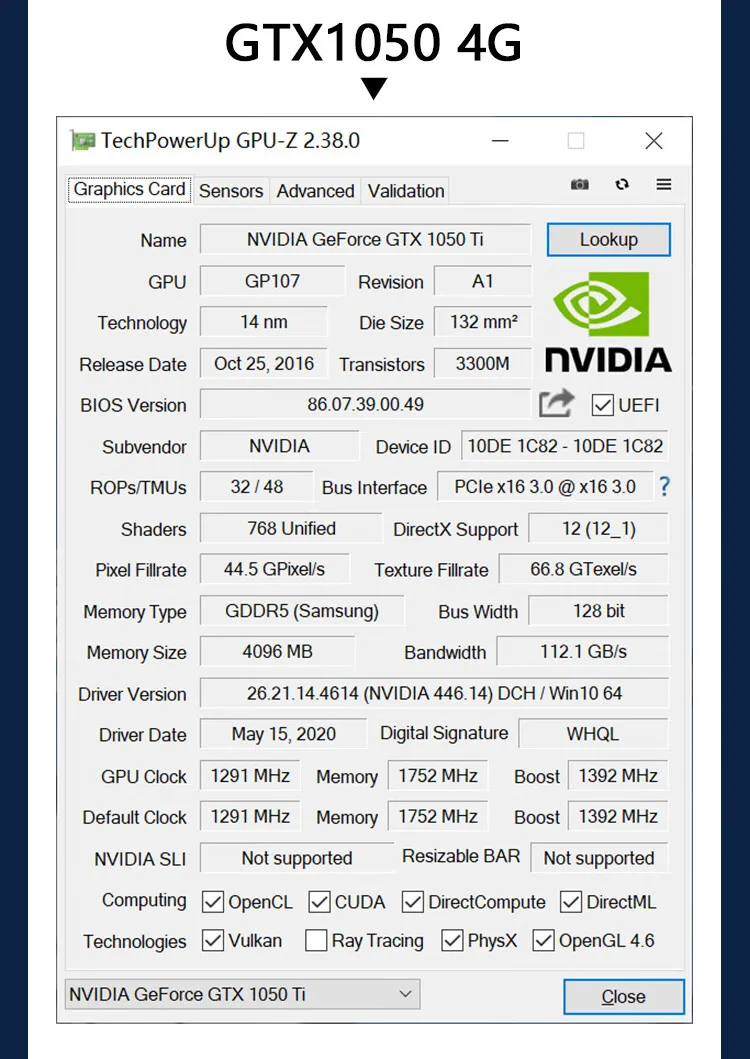Click the refresh icon in GPU-Z
The height and width of the screenshot is (1059, 750).
pyautogui.click(x=622, y=184)
